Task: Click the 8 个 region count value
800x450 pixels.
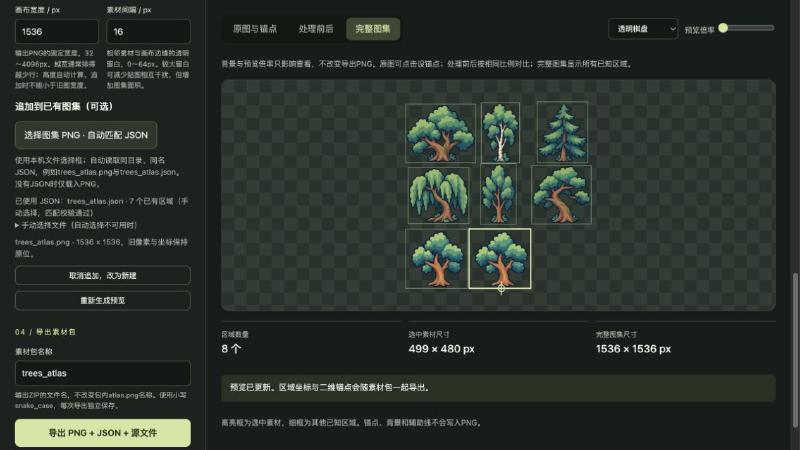Action: (231, 349)
